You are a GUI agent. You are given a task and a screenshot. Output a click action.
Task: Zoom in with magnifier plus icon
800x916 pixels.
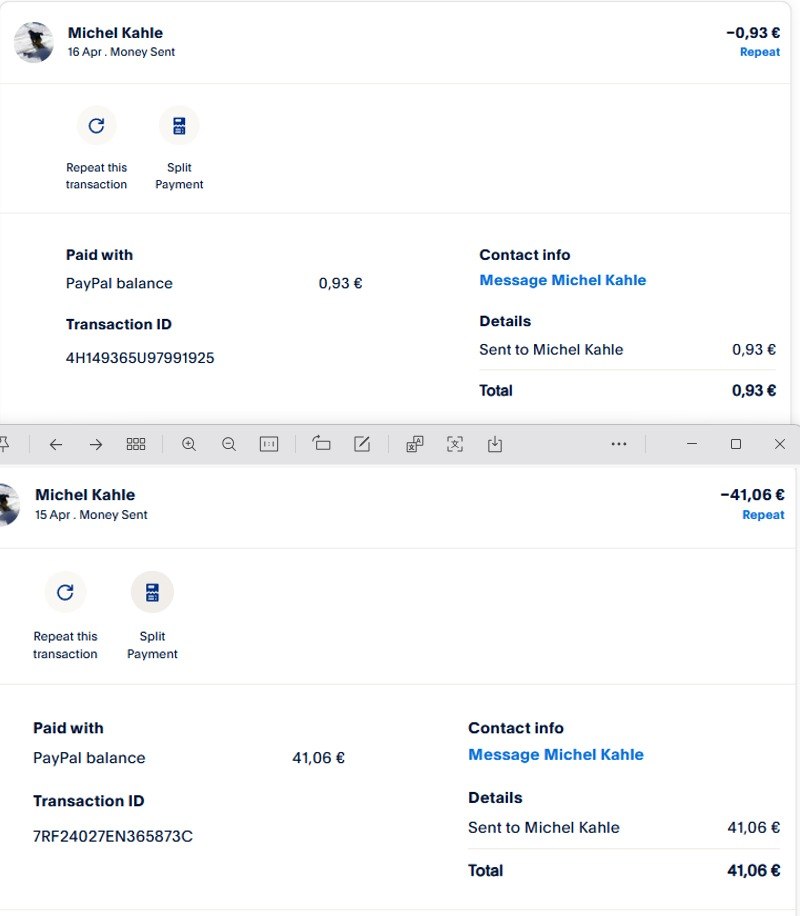coord(188,444)
